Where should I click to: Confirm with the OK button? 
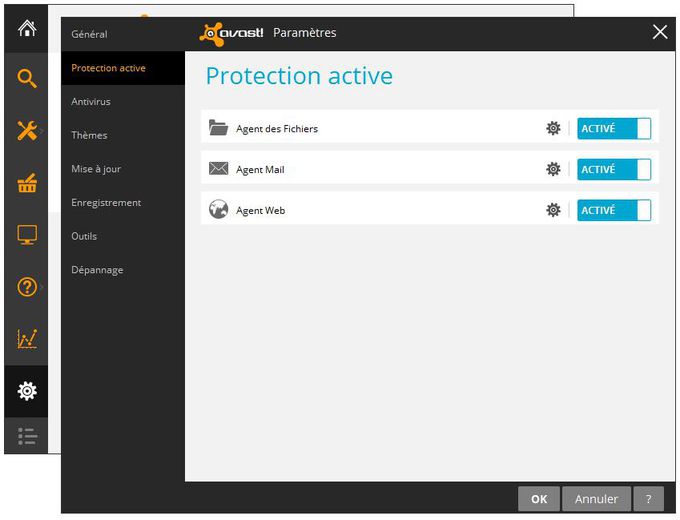point(539,499)
